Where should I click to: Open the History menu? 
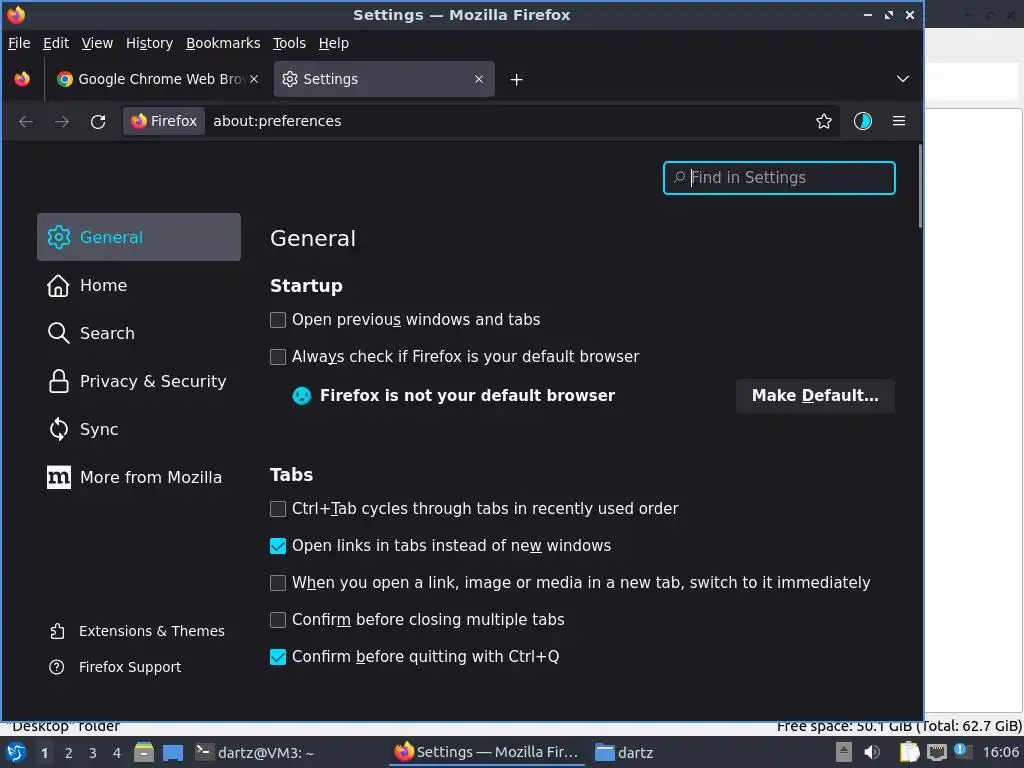[x=149, y=43]
